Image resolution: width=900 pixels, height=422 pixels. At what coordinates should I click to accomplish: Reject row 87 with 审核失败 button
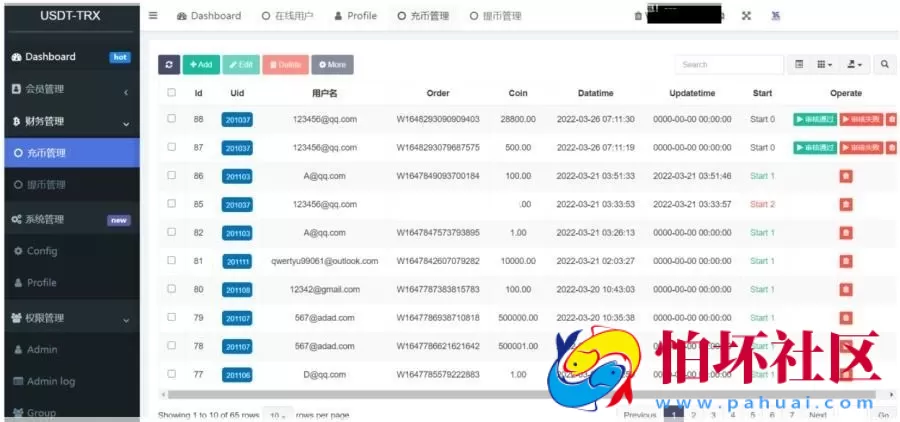(862, 148)
